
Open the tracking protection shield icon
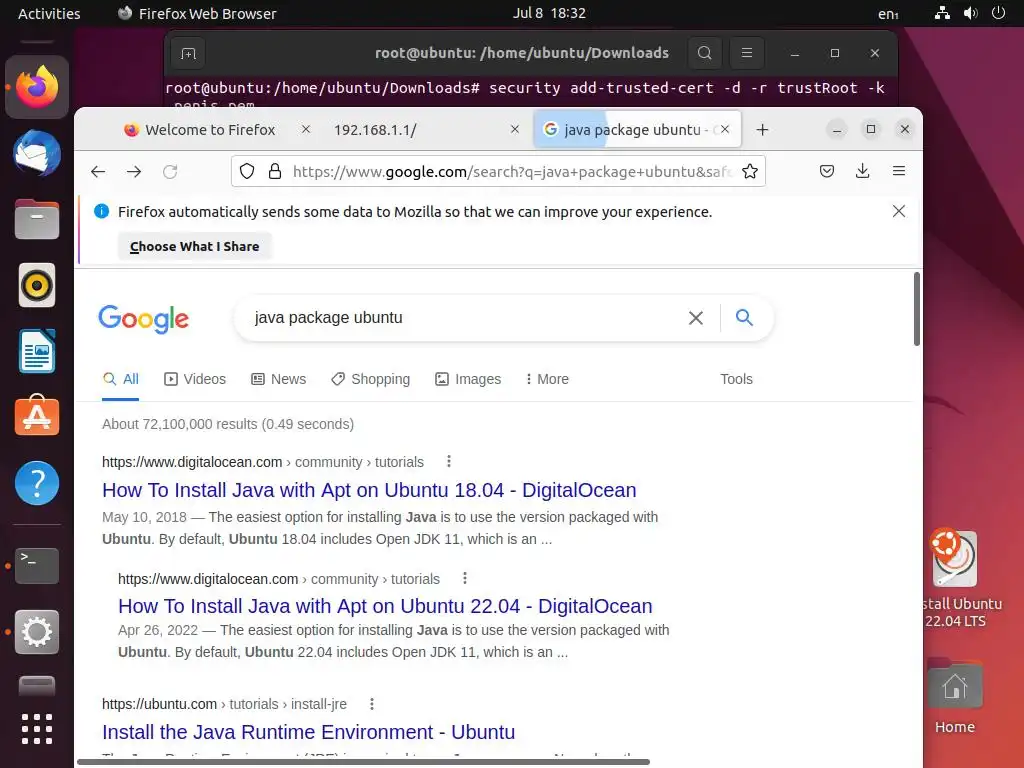[x=247, y=171]
